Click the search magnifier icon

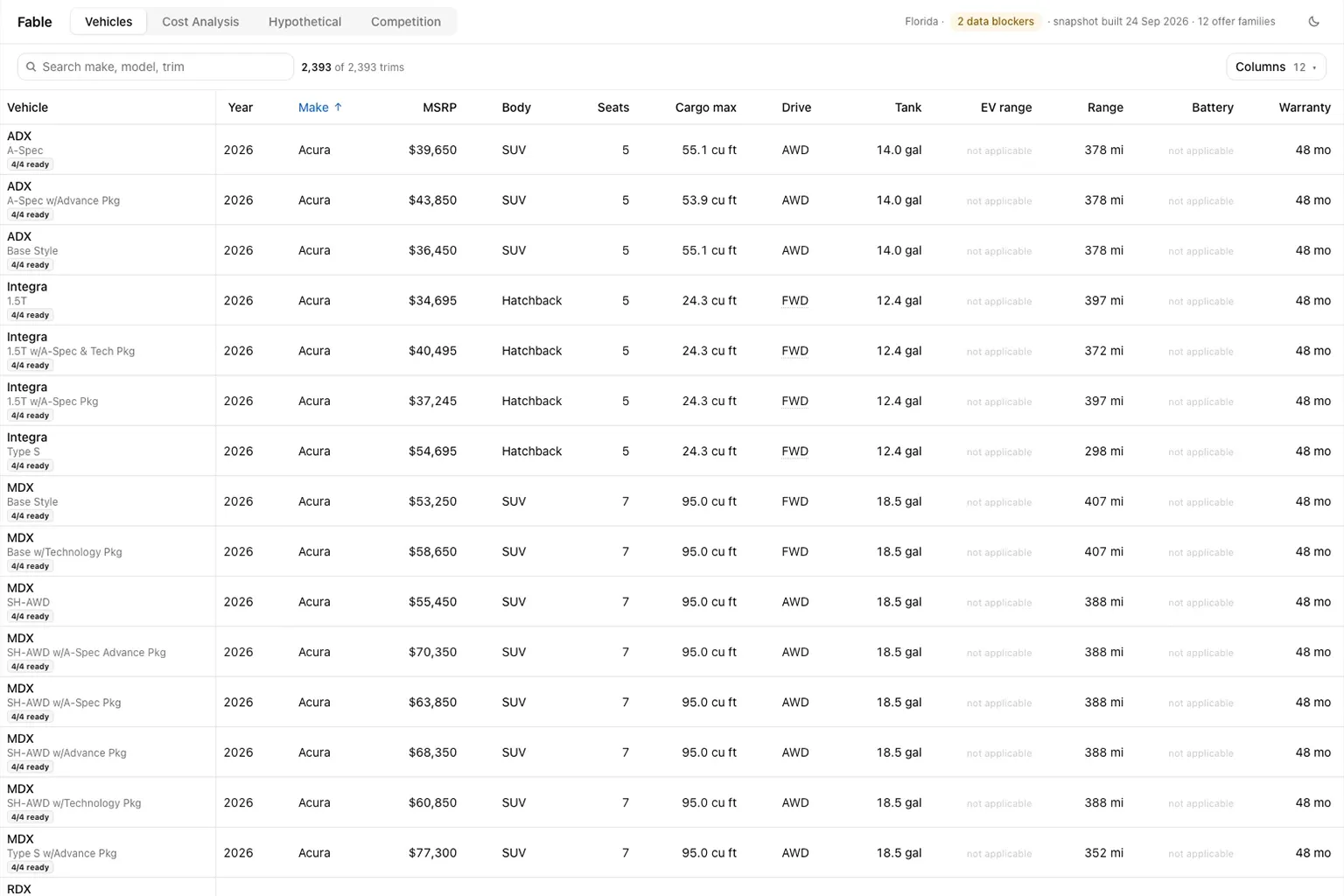tap(31, 66)
